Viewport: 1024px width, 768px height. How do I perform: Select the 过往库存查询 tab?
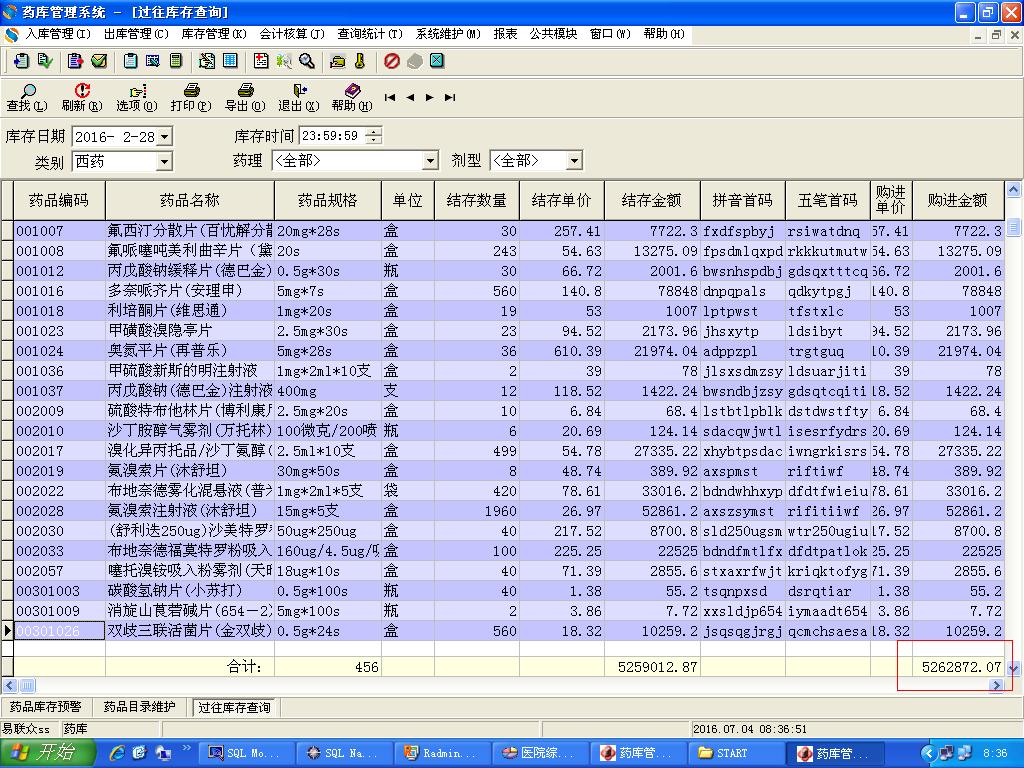tap(234, 707)
